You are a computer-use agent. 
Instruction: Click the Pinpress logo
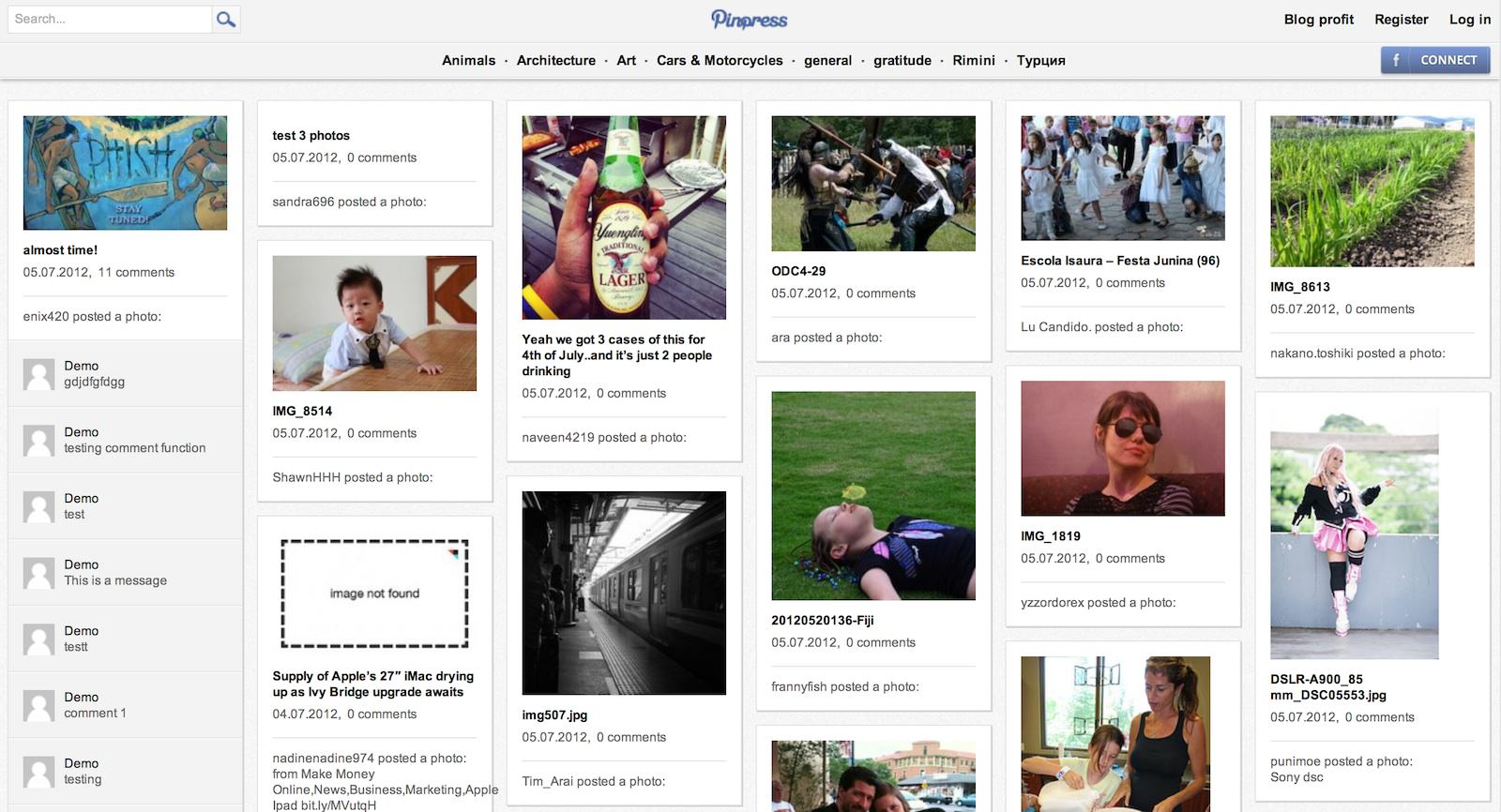749,20
